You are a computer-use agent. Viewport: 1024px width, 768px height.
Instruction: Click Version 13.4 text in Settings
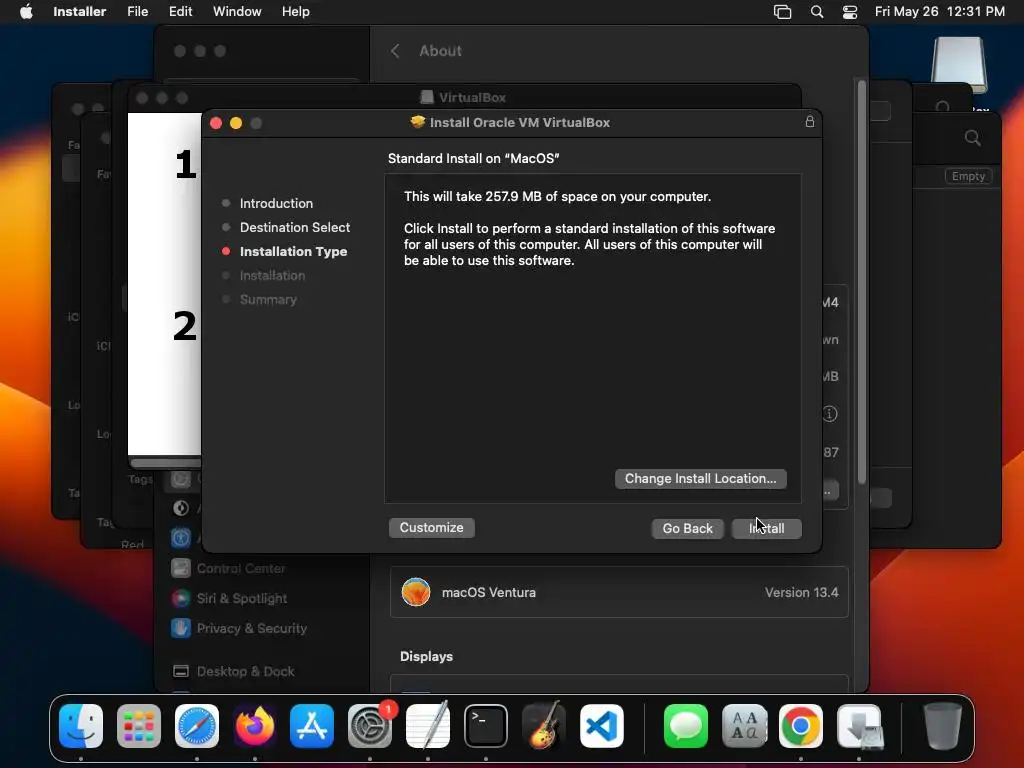(801, 592)
